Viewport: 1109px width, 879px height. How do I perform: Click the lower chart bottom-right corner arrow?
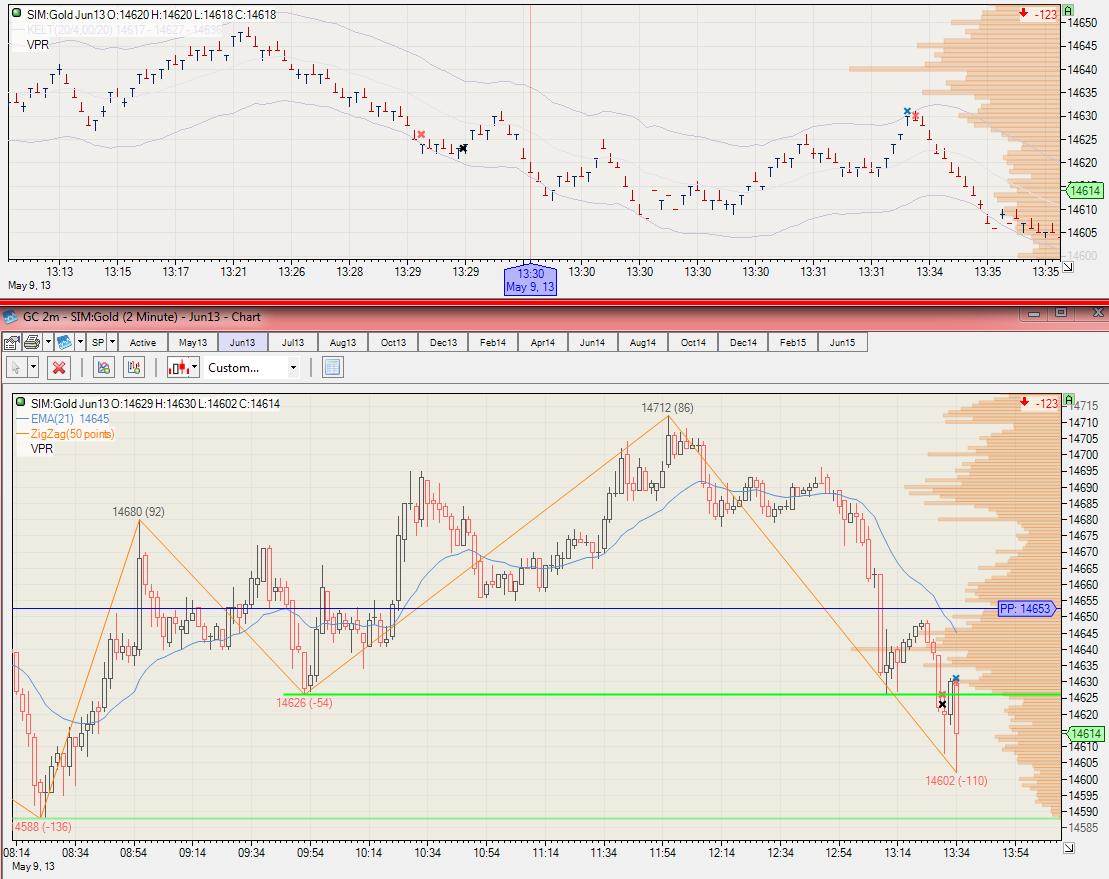point(1068,847)
